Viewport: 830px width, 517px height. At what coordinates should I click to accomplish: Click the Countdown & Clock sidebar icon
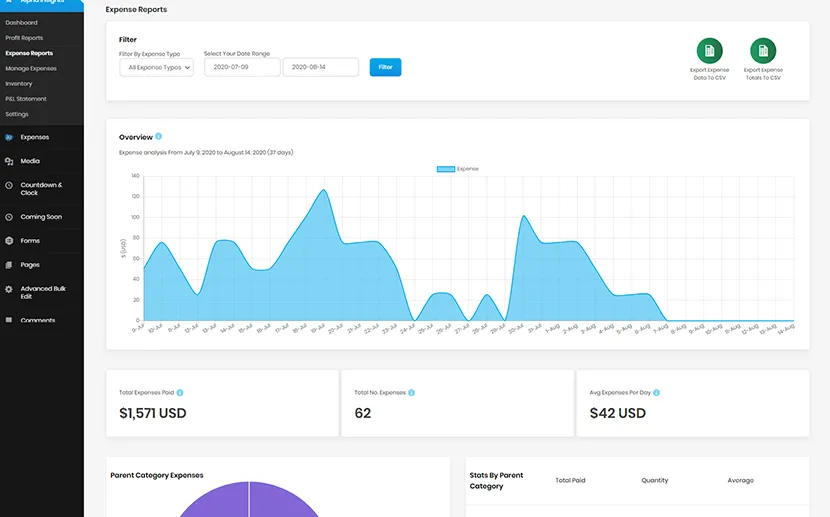click(9, 185)
